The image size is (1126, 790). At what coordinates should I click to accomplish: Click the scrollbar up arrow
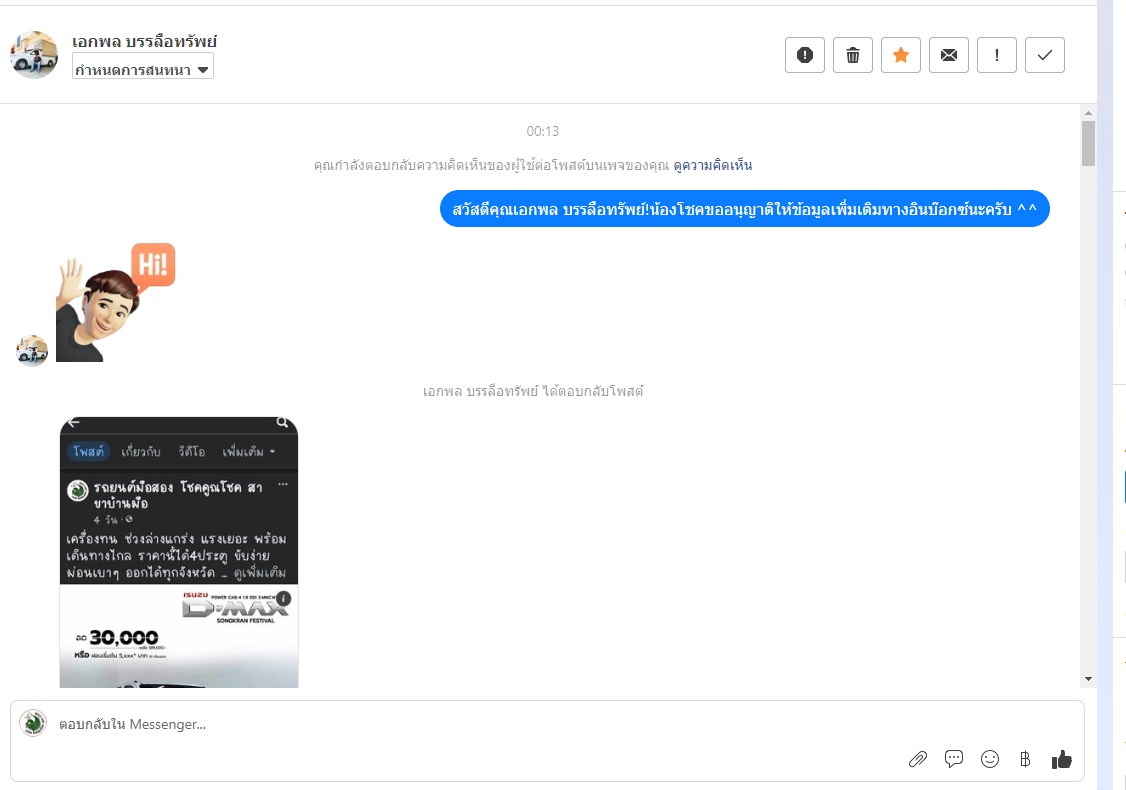point(1088,113)
